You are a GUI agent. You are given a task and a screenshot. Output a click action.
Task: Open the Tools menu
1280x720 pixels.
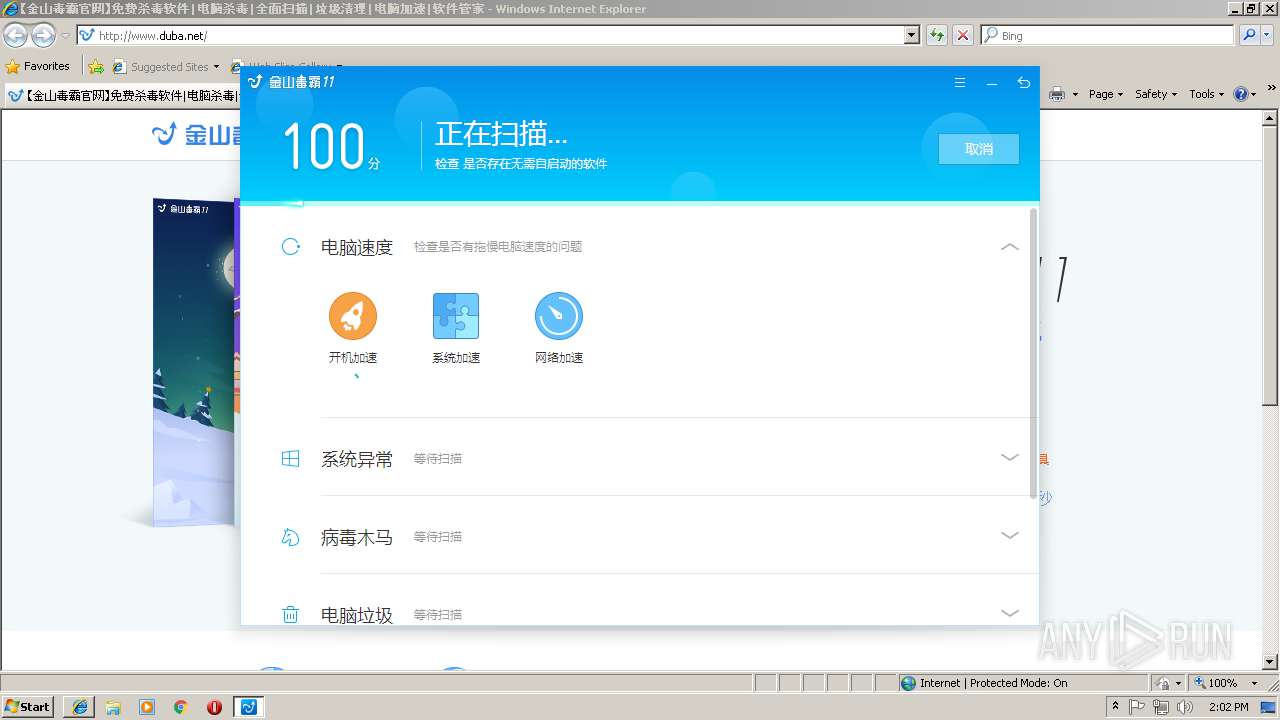point(1206,94)
